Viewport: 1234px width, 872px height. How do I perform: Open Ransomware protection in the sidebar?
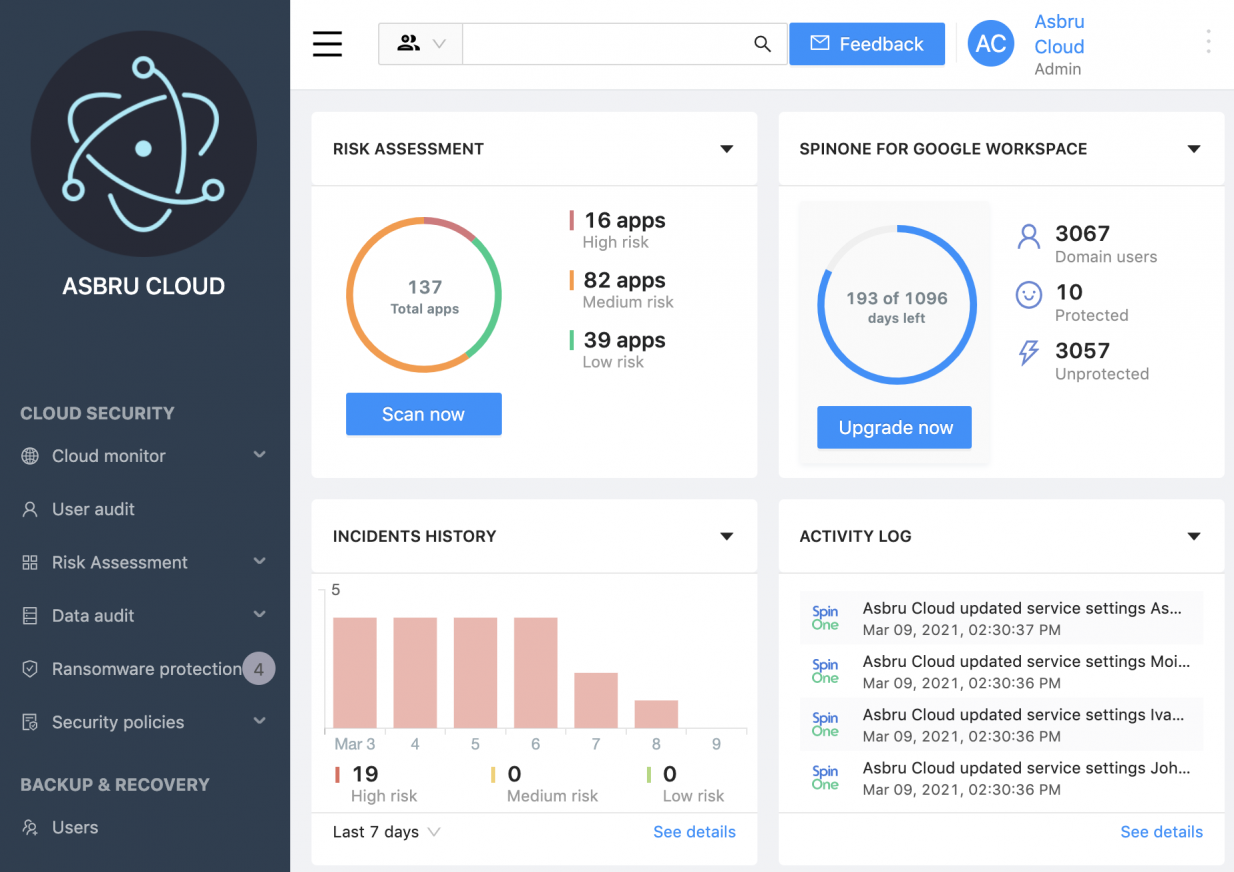[x=145, y=669]
